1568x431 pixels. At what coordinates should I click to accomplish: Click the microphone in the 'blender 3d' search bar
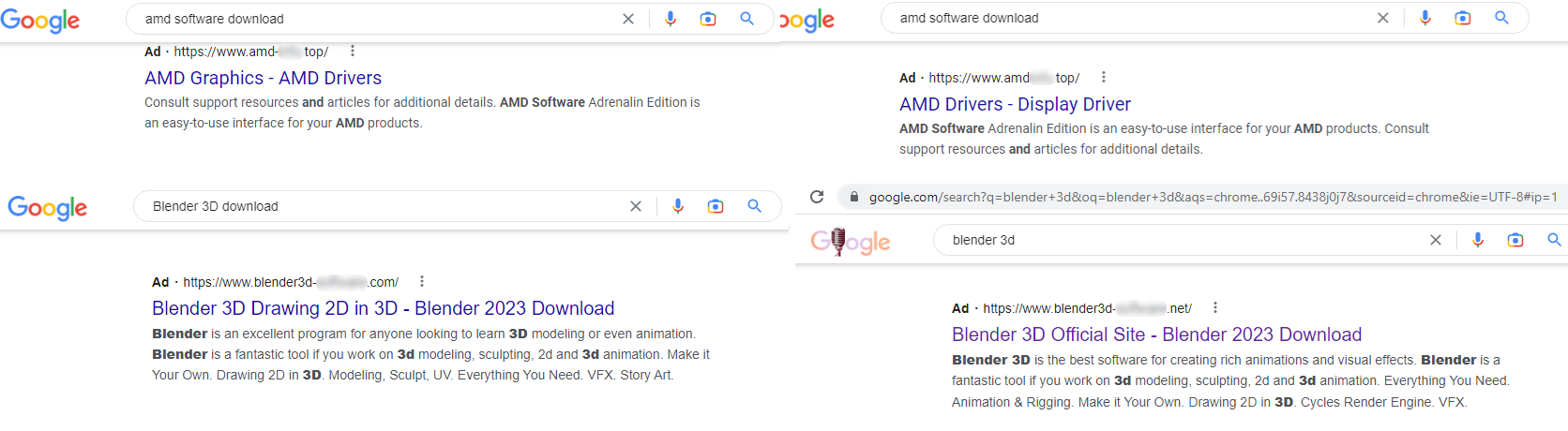click(1478, 240)
